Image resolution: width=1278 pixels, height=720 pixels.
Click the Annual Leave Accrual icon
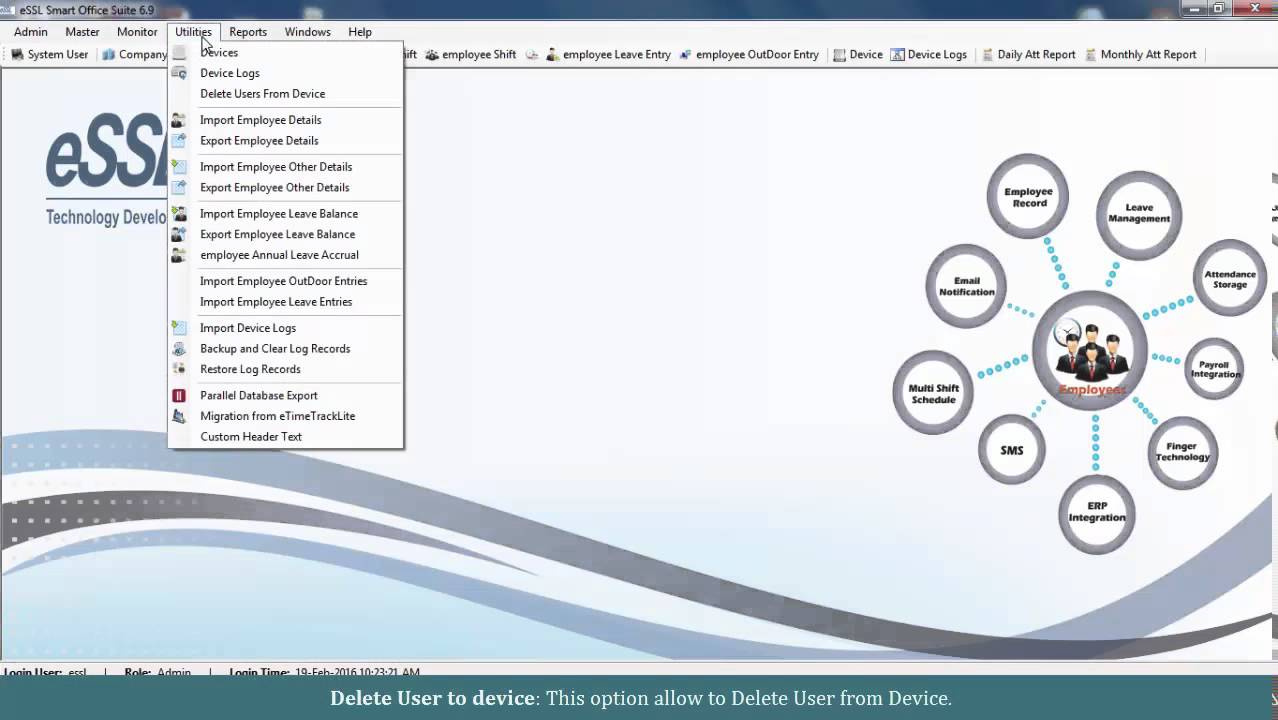tap(179, 255)
